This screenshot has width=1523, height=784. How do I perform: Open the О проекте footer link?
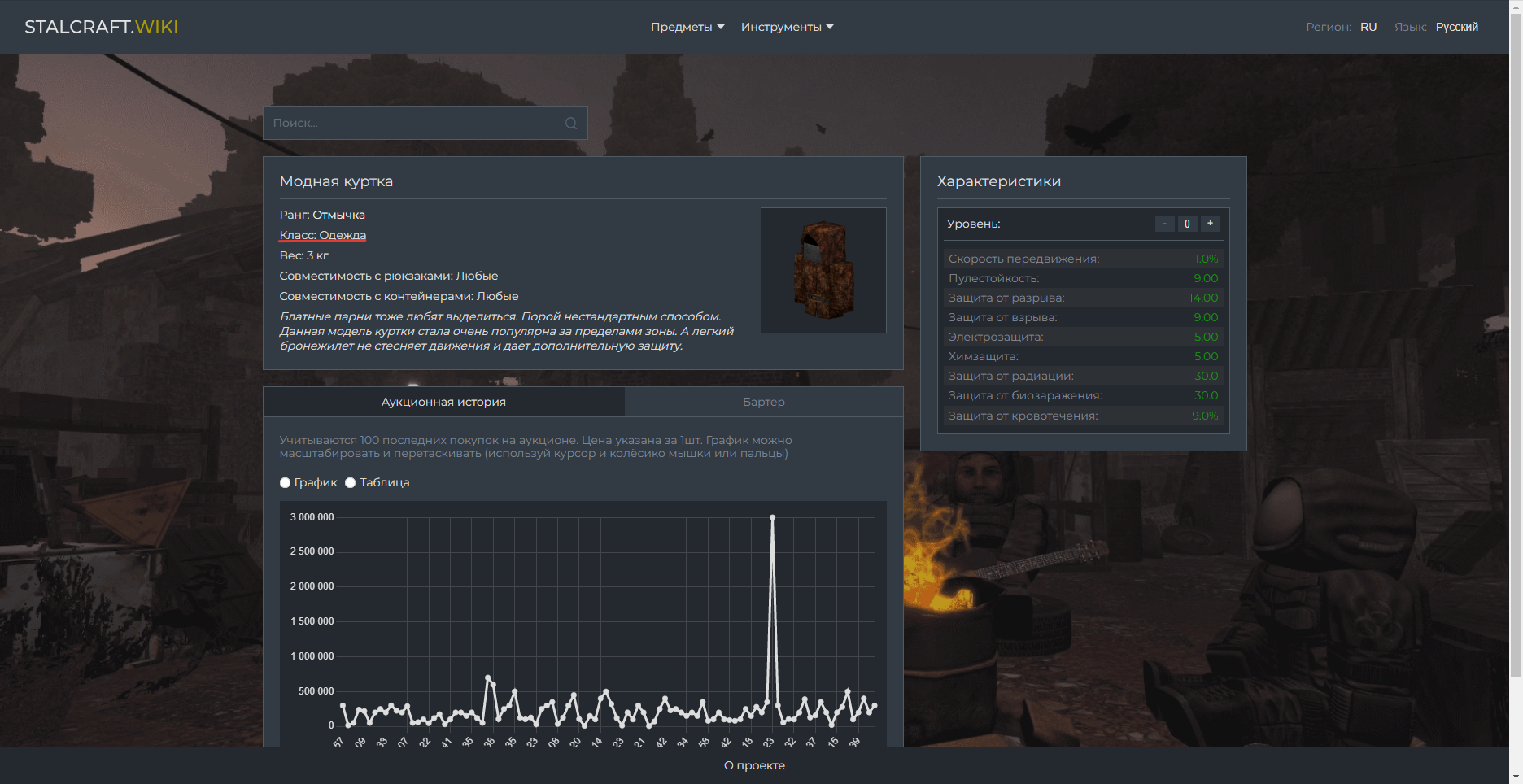pyautogui.click(x=754, y=765)
